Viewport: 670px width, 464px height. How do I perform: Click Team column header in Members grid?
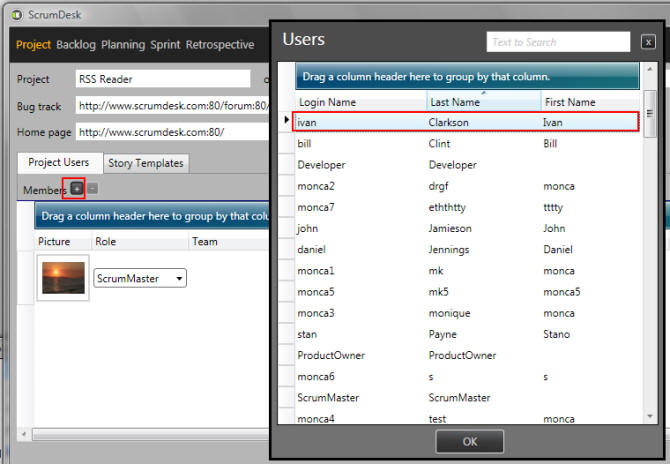229,241
